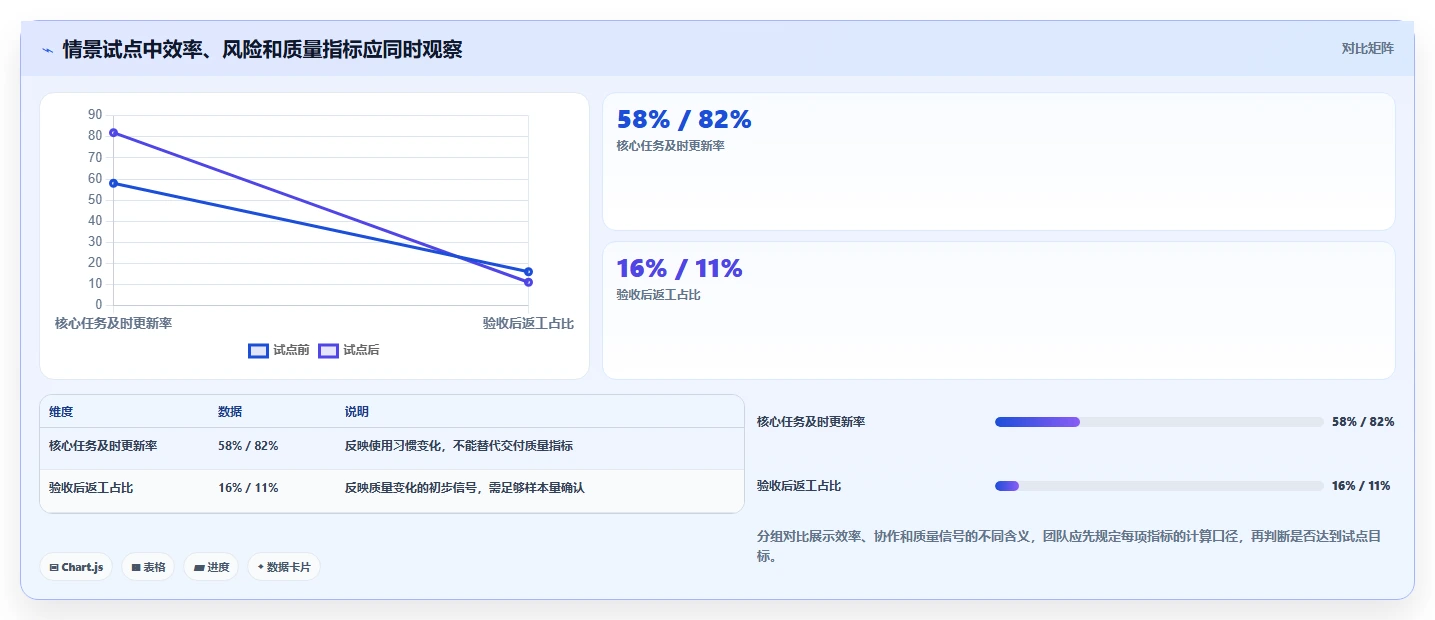Click the note 反映使用习惯变化，不能替代交付质量指标
Image resolution: width=1435 pixels, height=620 pixels.
459,446
